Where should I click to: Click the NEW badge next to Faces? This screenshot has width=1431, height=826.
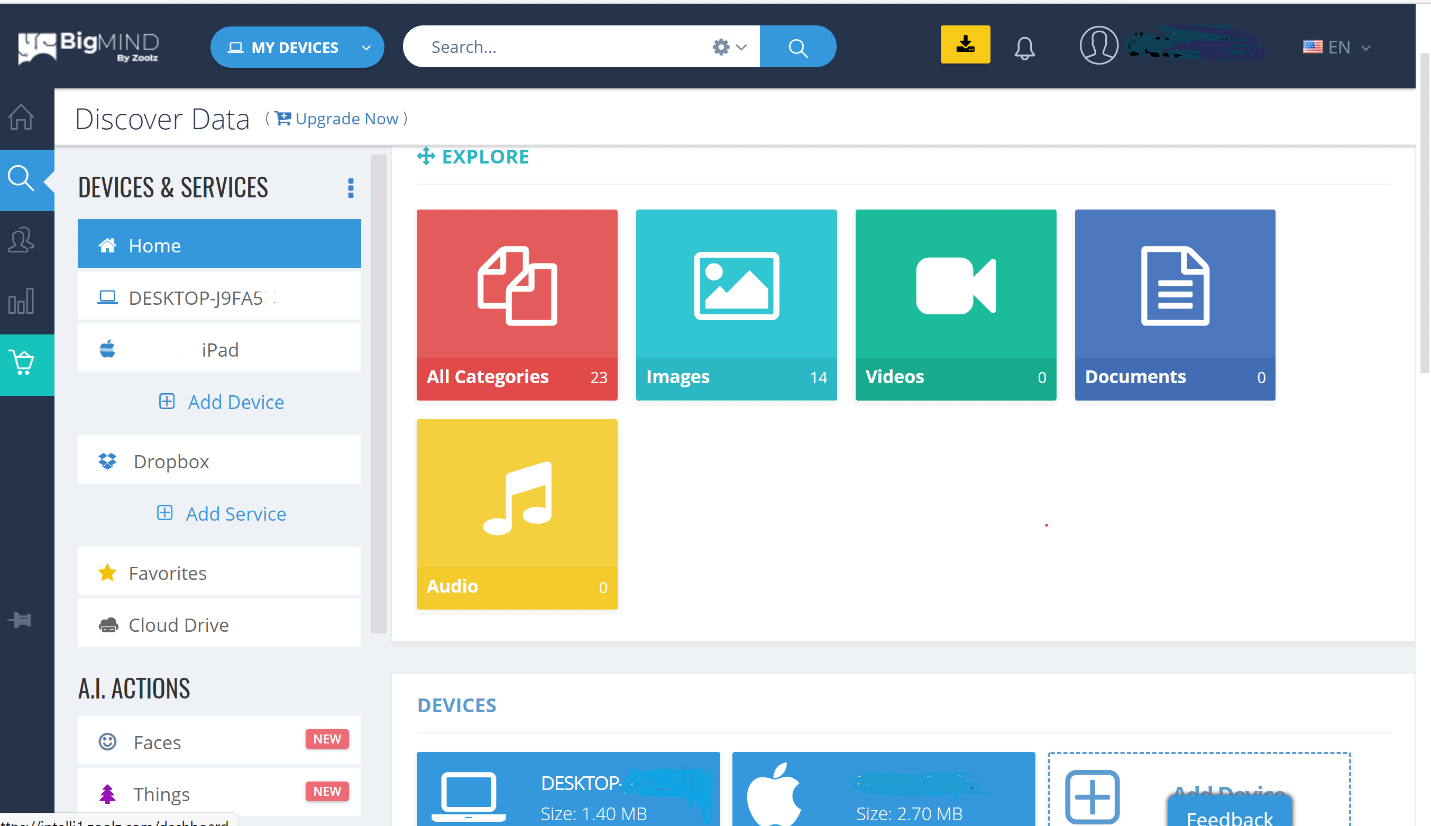327,739
